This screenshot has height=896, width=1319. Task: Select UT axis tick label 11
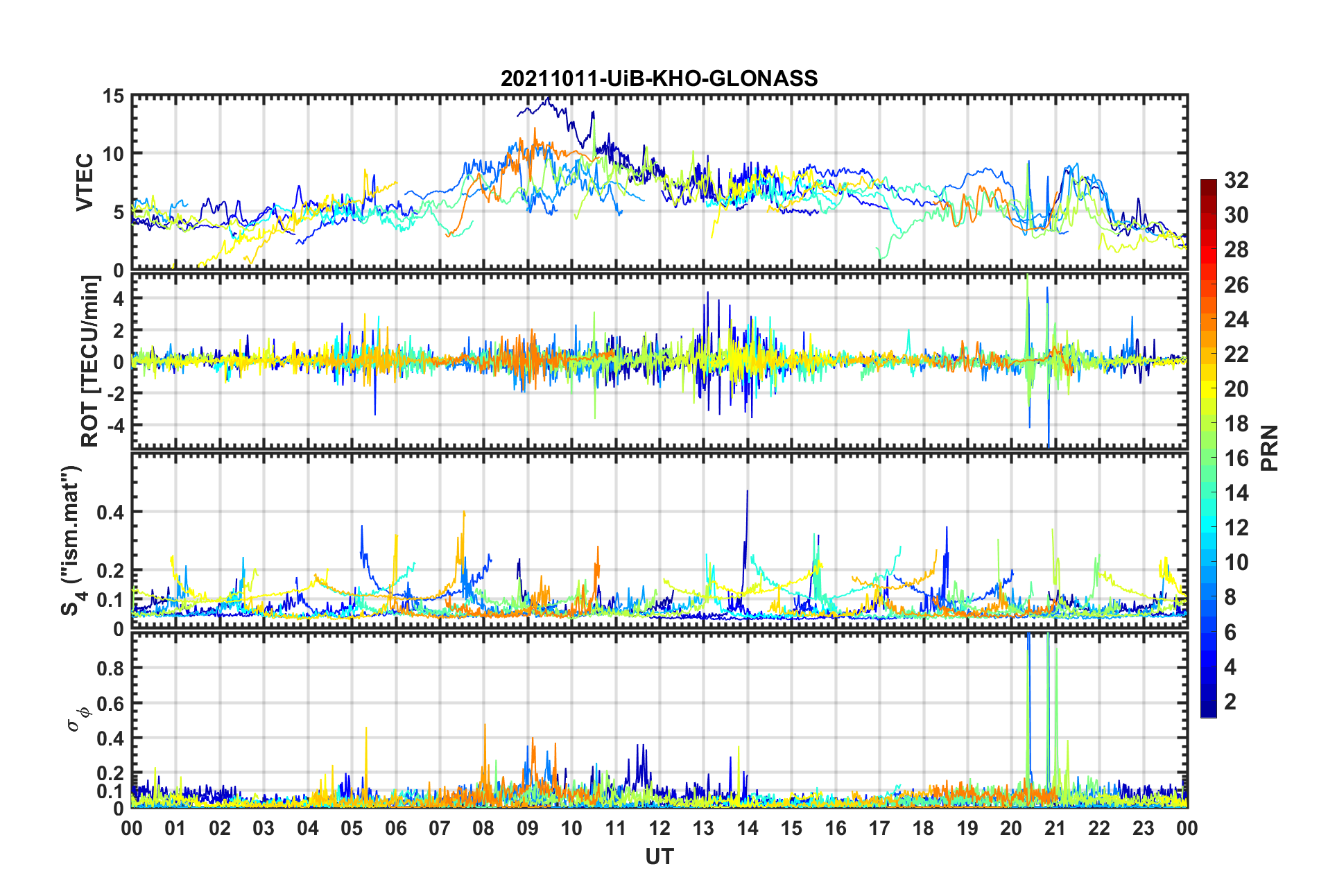pyautogui.click(x=616, y=828)
